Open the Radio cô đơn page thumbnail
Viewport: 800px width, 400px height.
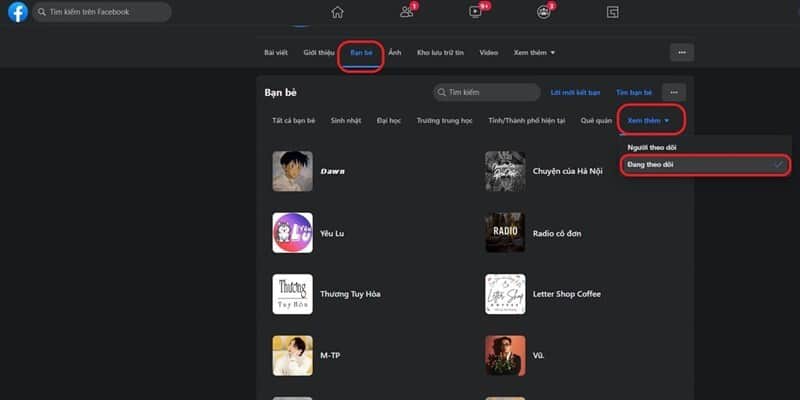504,233
